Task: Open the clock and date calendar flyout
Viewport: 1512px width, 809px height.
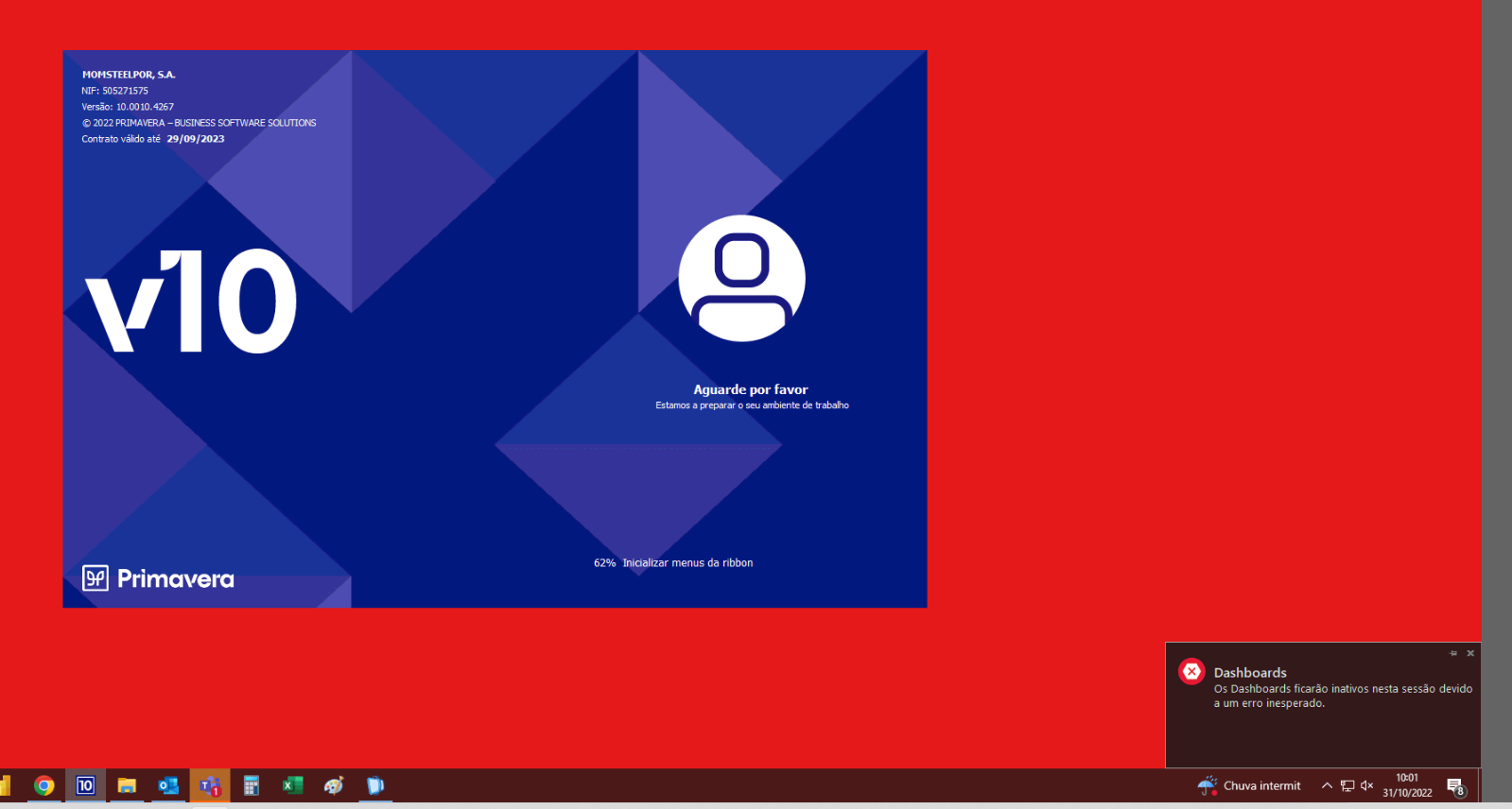Action: (x=1407, y=785)
